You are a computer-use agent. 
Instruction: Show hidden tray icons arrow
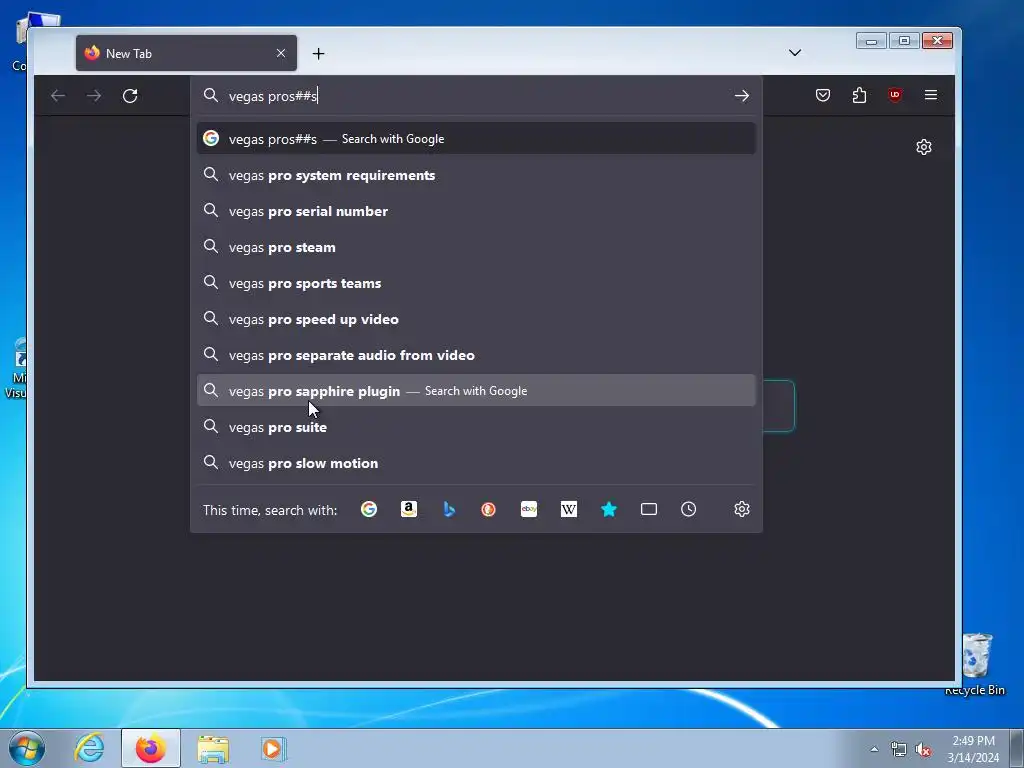[874, 749]
